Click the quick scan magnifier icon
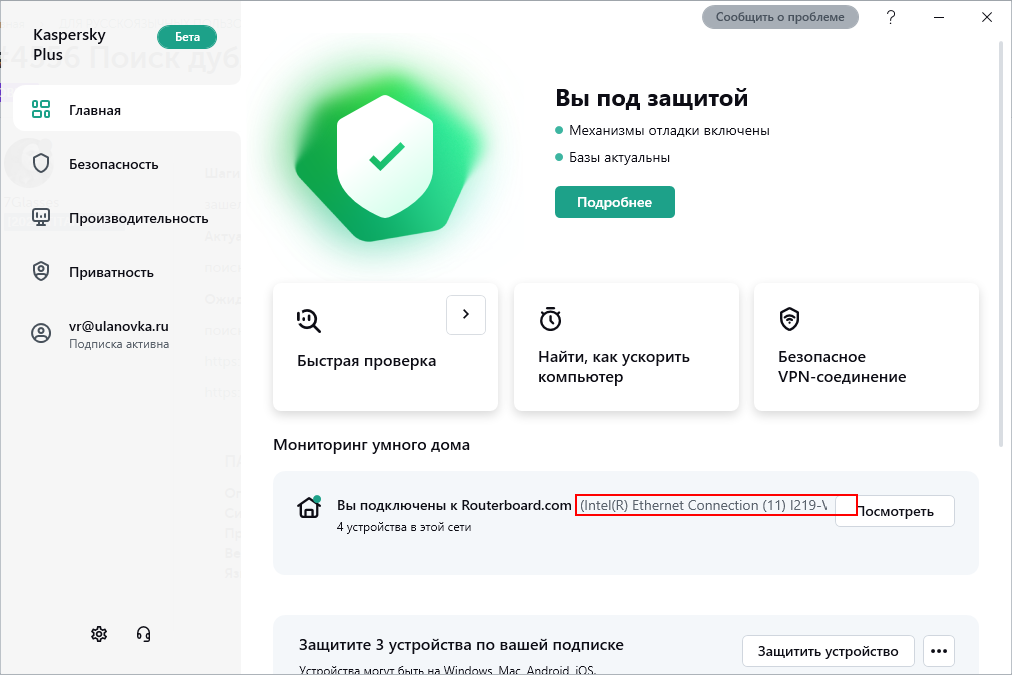 click(309, 321)
